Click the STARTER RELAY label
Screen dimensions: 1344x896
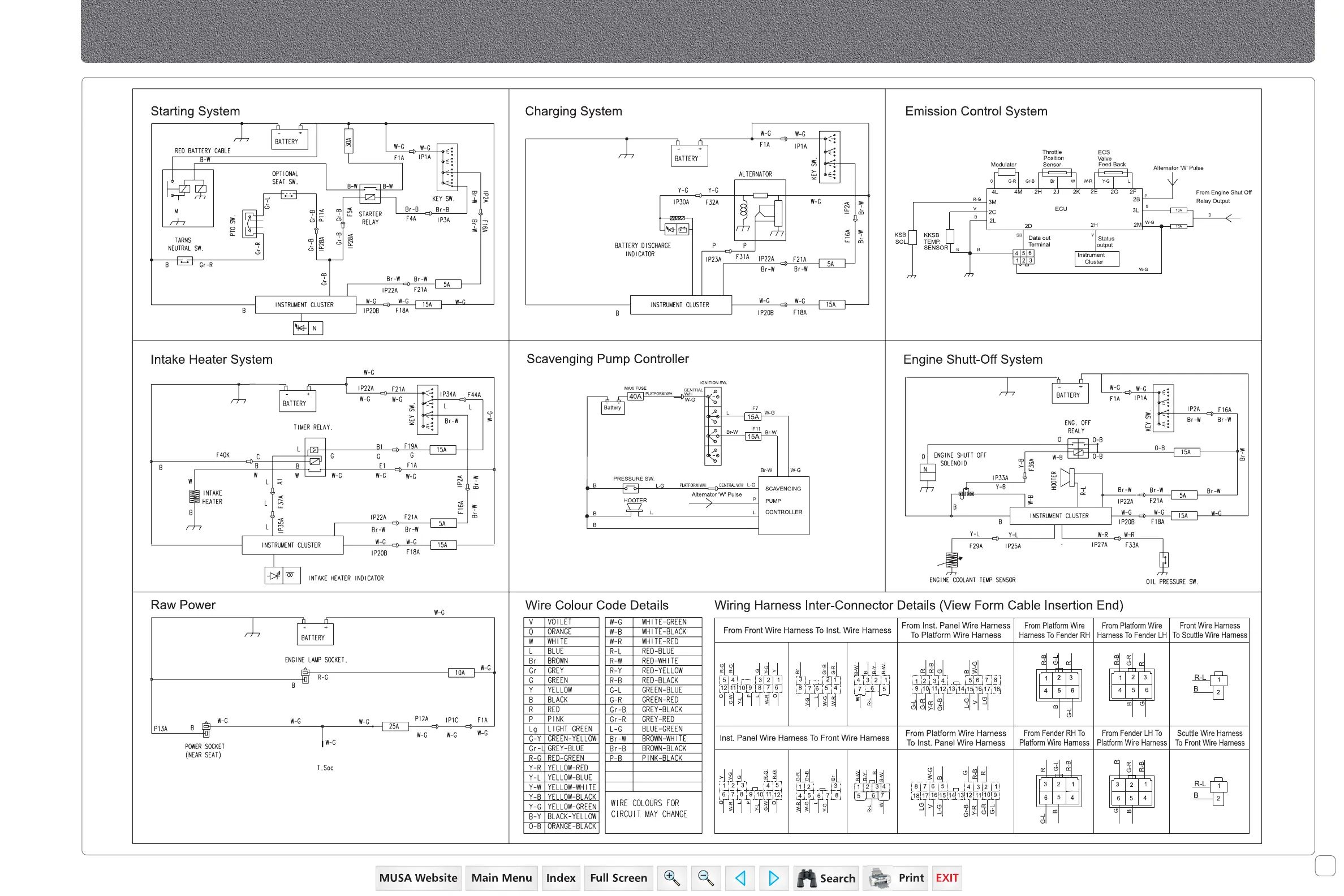[370, 218]
